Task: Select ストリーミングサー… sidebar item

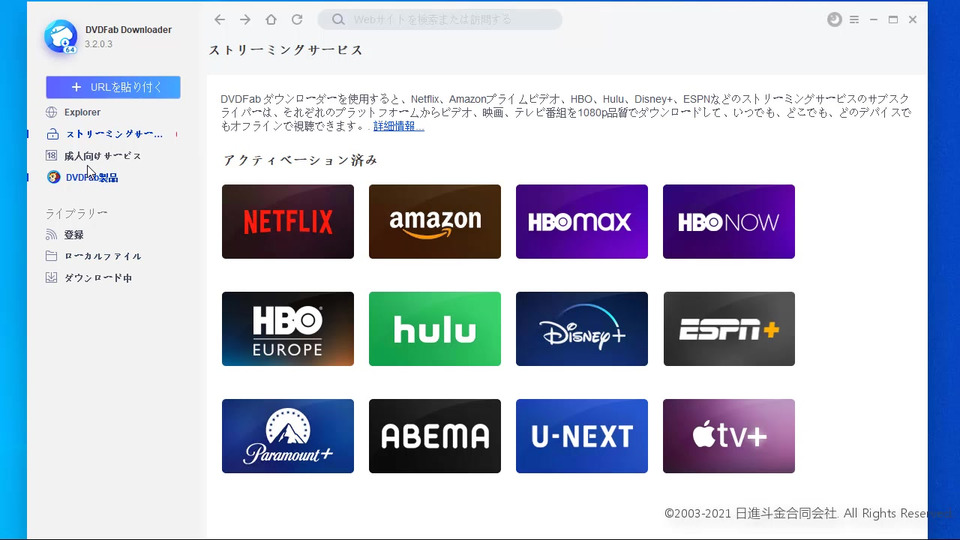Action: click(x=114, y=134)
